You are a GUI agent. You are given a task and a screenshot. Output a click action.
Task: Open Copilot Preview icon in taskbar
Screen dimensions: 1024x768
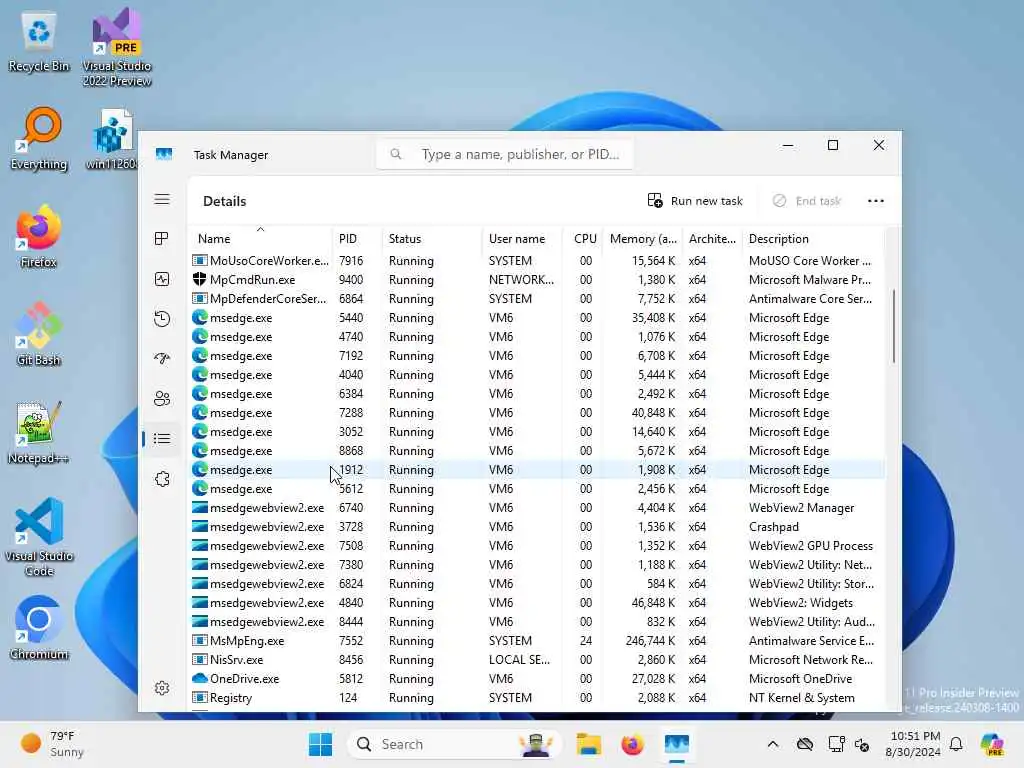click(x=992, y=744)
